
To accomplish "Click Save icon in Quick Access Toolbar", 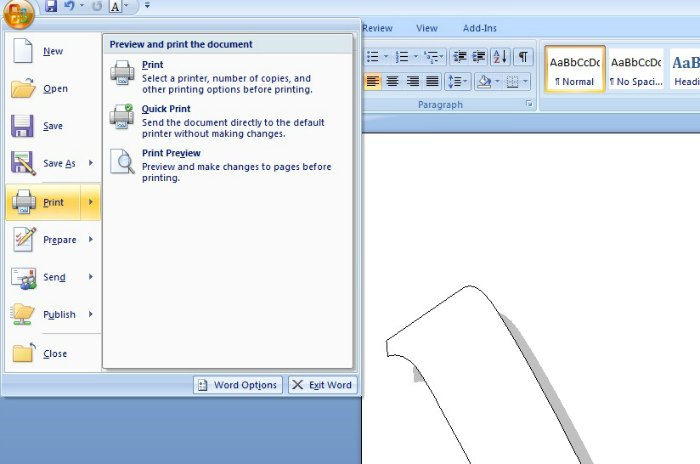I will click(x=51, y=6).
